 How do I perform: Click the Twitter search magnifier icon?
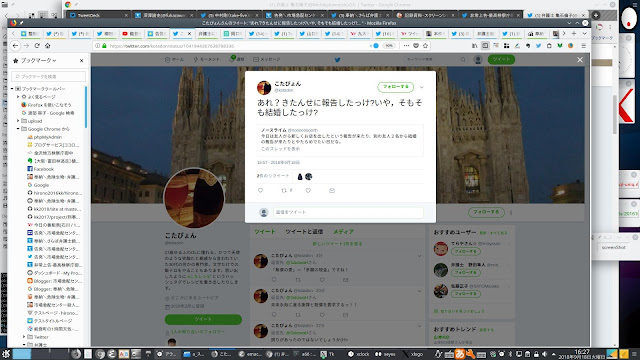point(463,60)
